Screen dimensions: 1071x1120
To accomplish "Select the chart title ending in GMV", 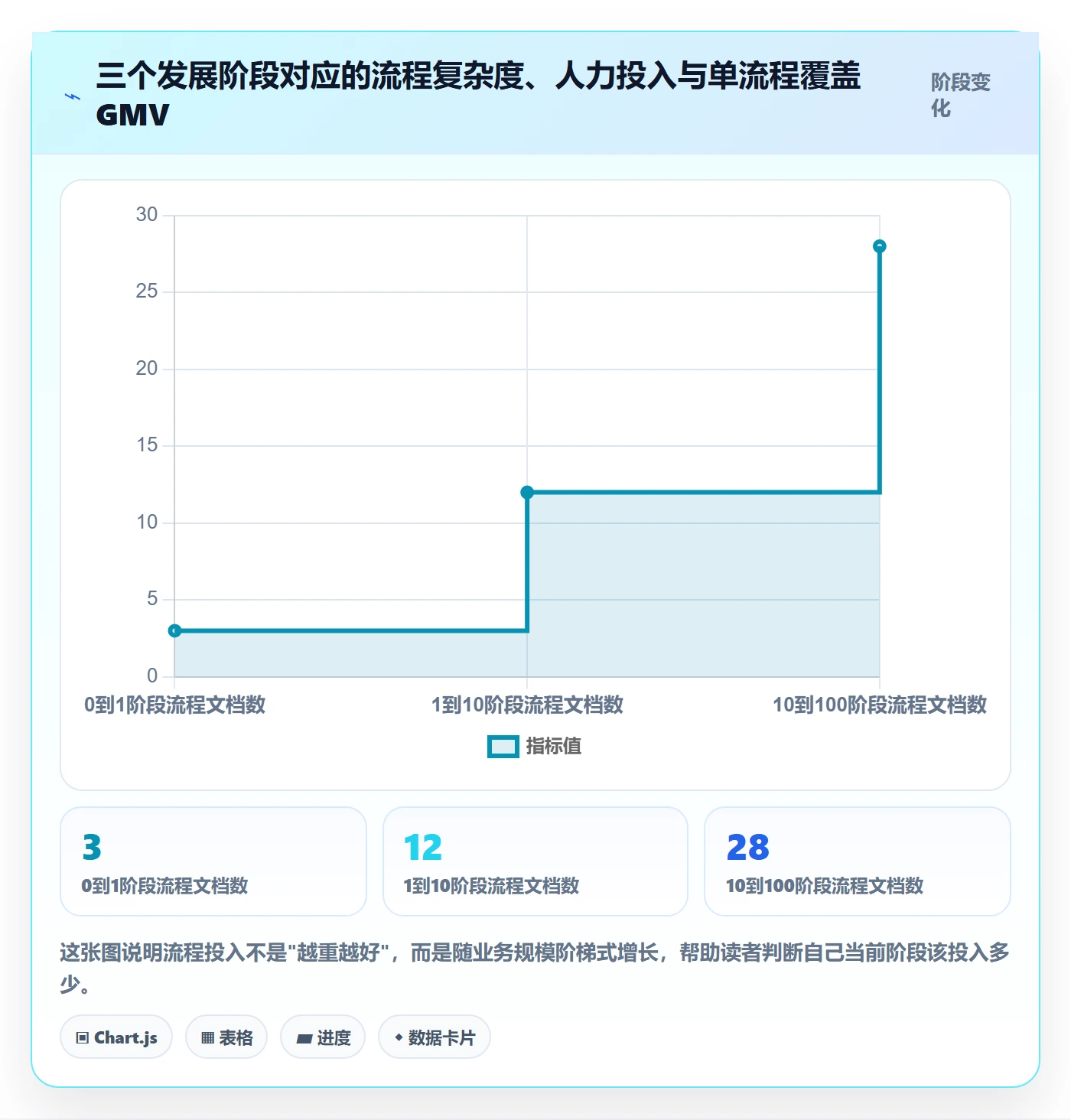I will 479,95.
